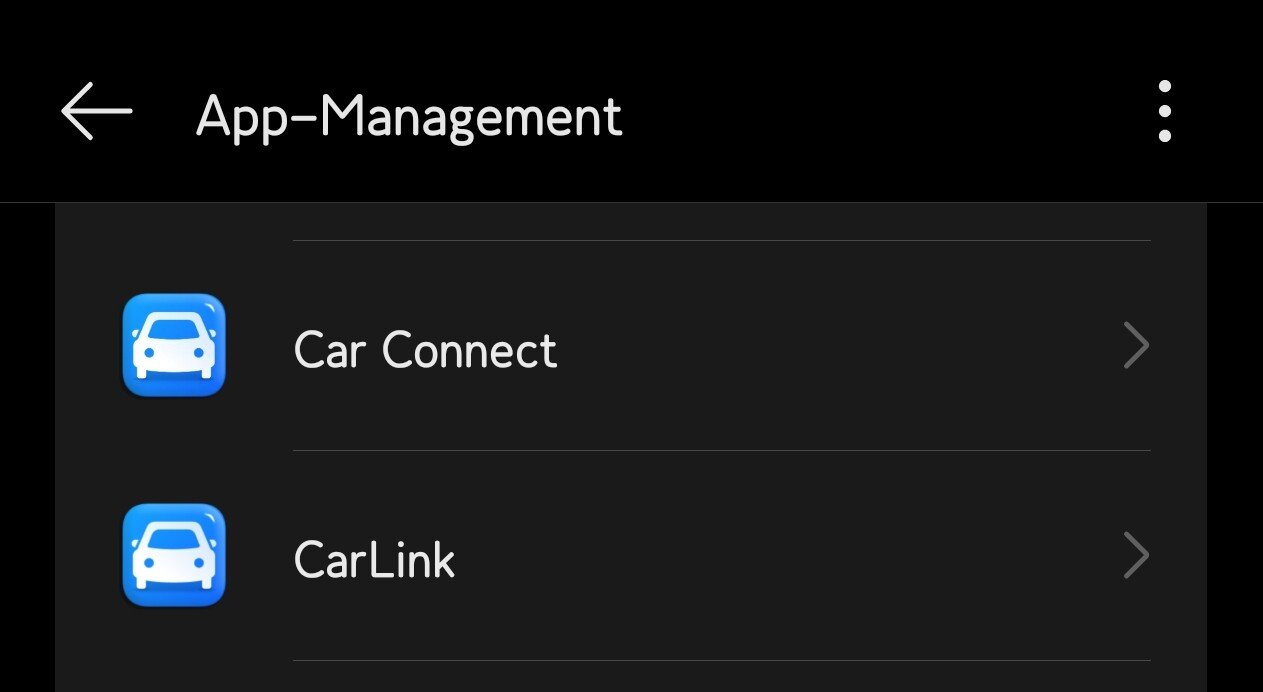The height and width of the screenshot is (692, 1263).
Task: Open the CarLink list entry
Action: (630, 556)
